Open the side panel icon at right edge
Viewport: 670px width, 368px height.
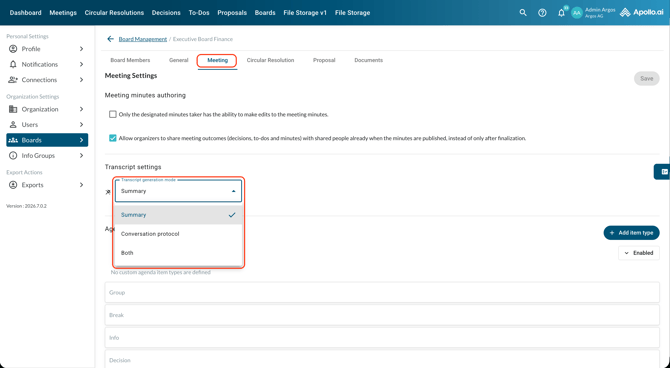(664, 172)
